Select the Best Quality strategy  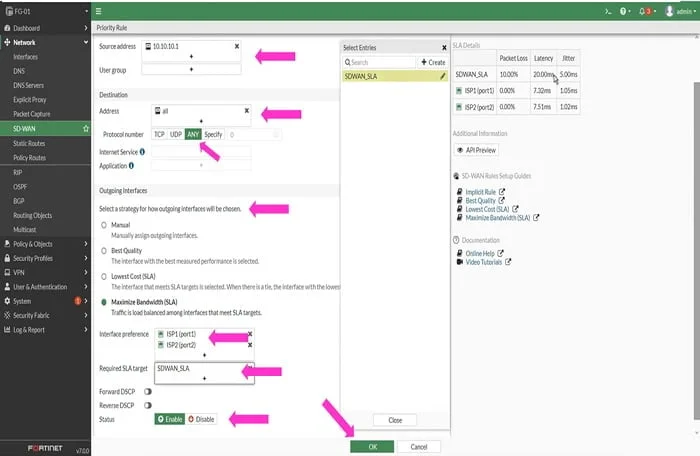tap(104, 251)
